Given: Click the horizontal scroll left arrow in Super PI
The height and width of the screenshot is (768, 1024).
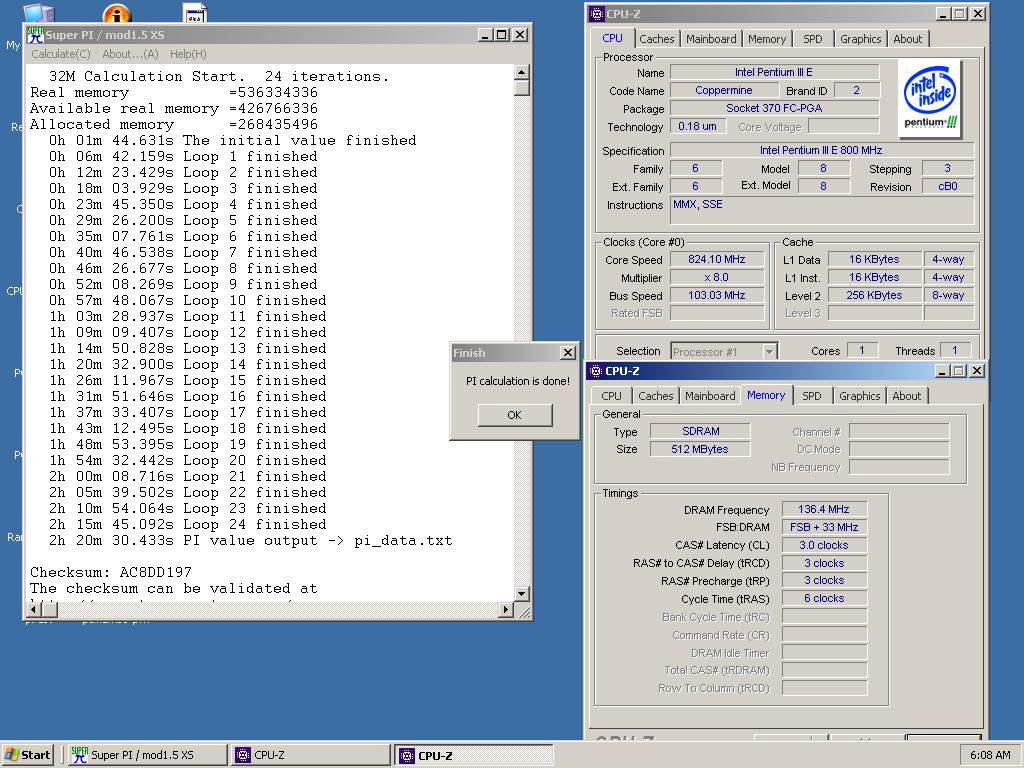Looking at the screenshot, I should point(33,609).
